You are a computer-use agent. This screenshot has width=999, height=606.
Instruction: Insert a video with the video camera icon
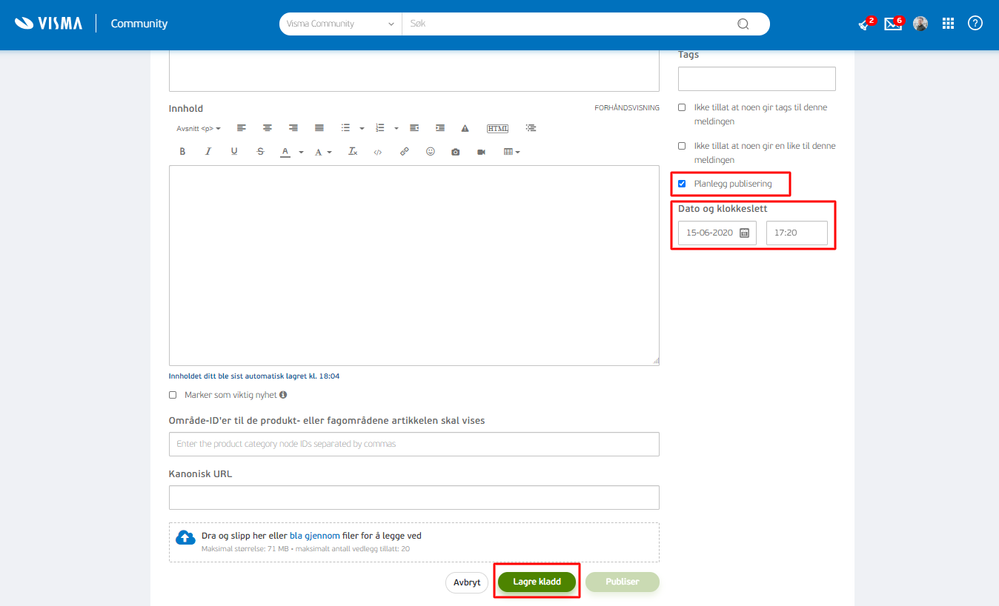point(481,152)
